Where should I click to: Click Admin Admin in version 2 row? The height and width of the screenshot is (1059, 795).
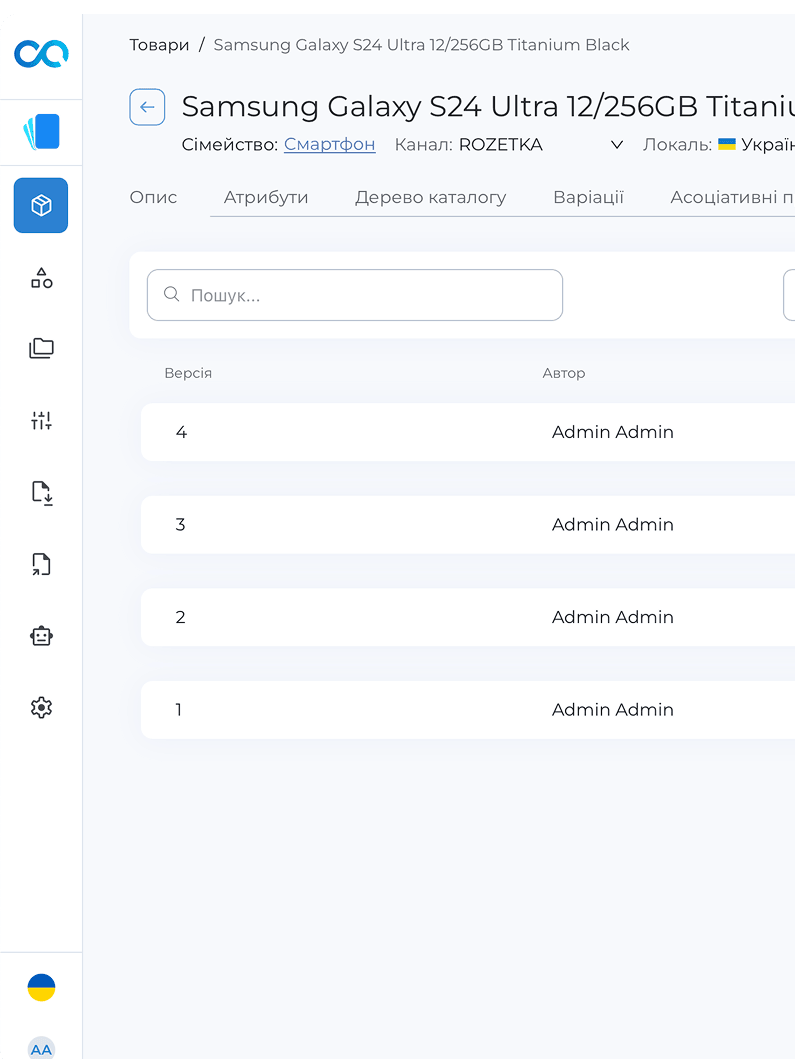point(613,617)
